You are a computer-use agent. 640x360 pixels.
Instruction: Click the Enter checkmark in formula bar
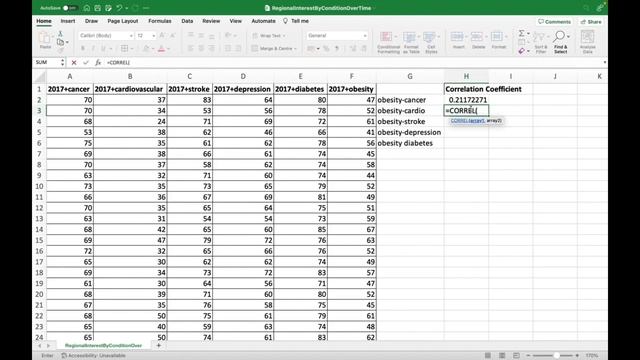[x=86, y=63]
